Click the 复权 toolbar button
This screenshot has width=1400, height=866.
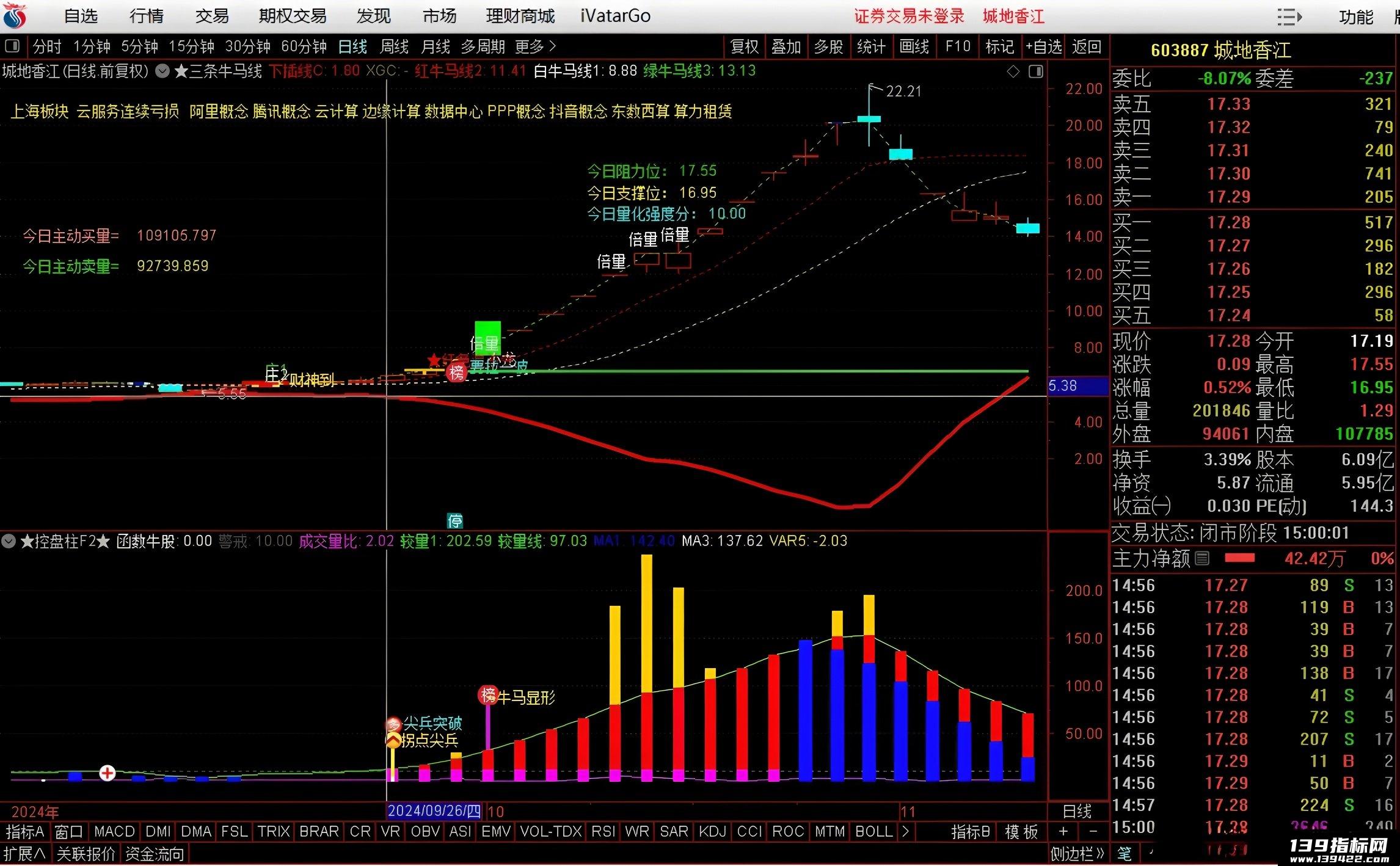pyautogui.click(x=745, y=46)
